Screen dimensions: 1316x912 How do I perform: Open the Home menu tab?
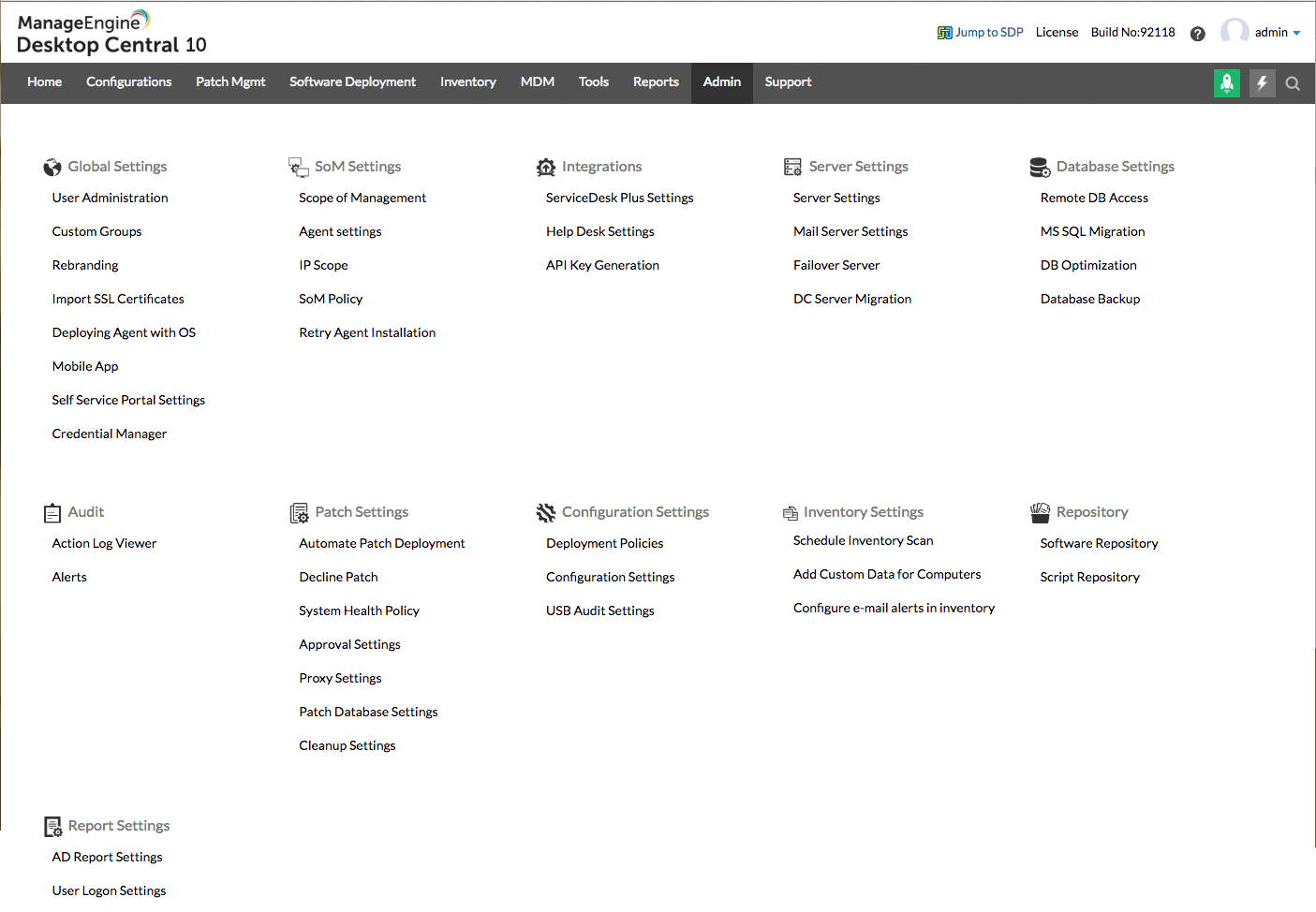point(45,82)
